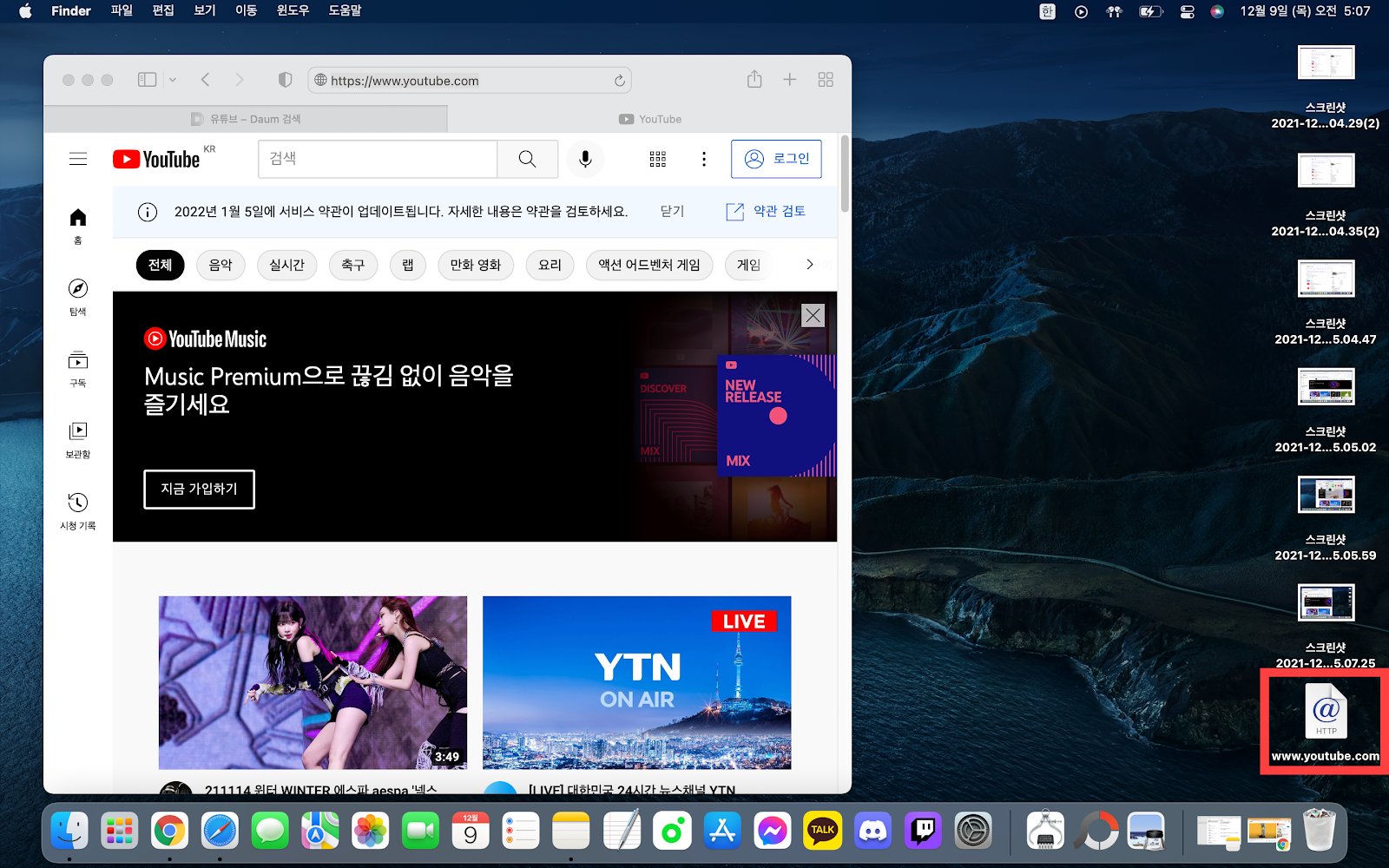Open Library (보관함) in sidebar
The height and width of the screenshot is (868, 1389).
[x=78, y=440]
